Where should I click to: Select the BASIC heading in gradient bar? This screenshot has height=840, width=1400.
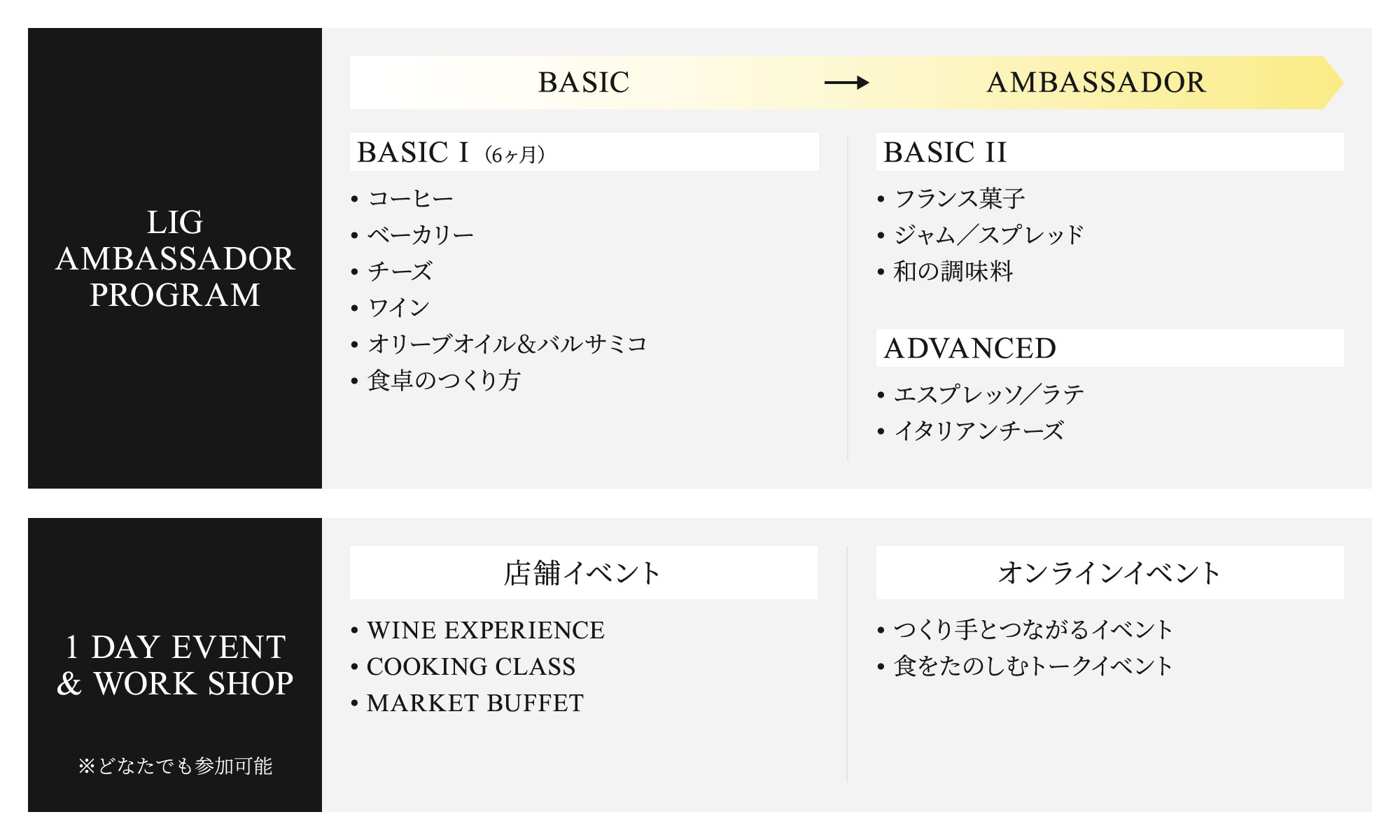pyautogui.click(x=584, y=83)
